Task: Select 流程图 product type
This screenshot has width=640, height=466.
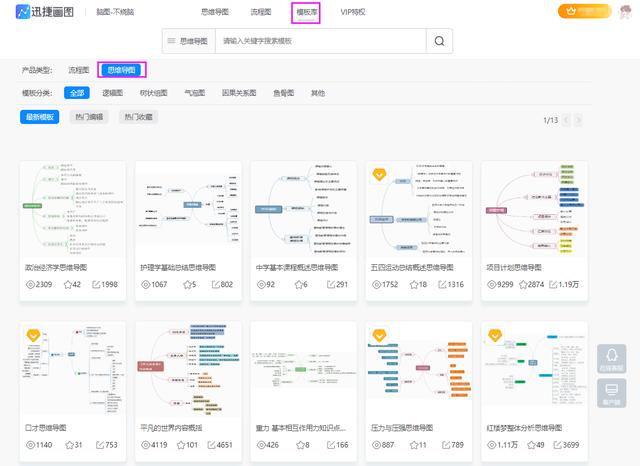Action: (79, 70)
